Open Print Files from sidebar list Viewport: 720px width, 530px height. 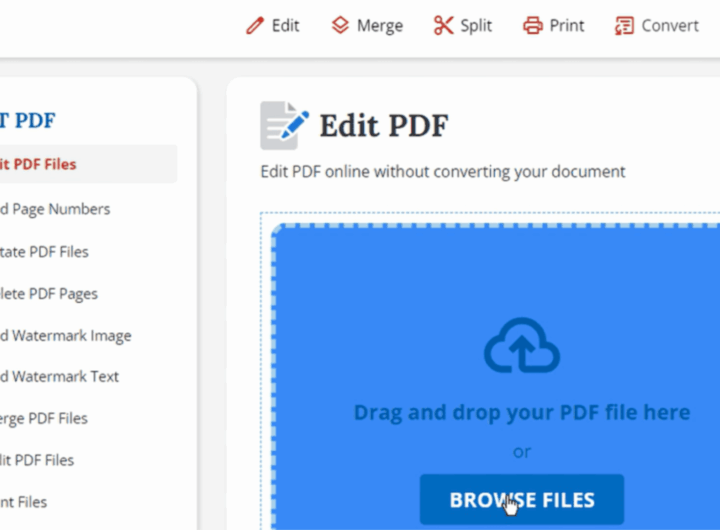tap(24, 502)
